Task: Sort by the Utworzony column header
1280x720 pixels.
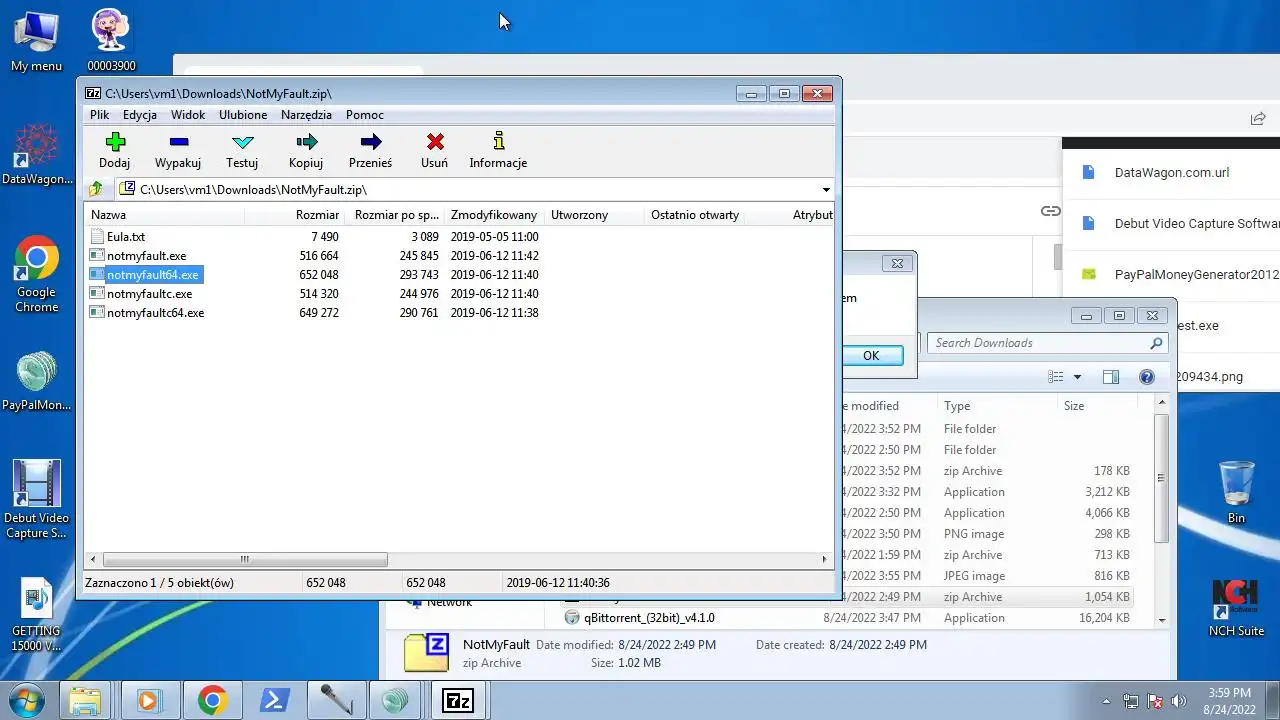Action: (594, 215)
